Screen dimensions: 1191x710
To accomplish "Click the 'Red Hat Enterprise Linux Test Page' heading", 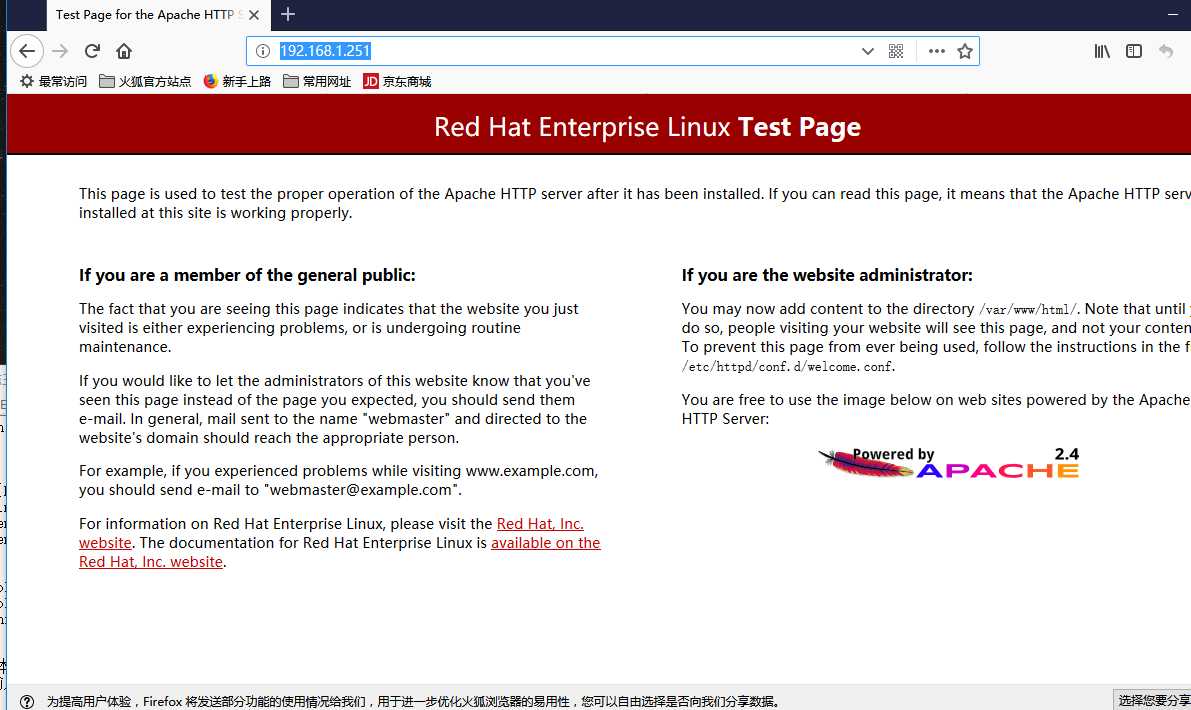I will [647, 127].
